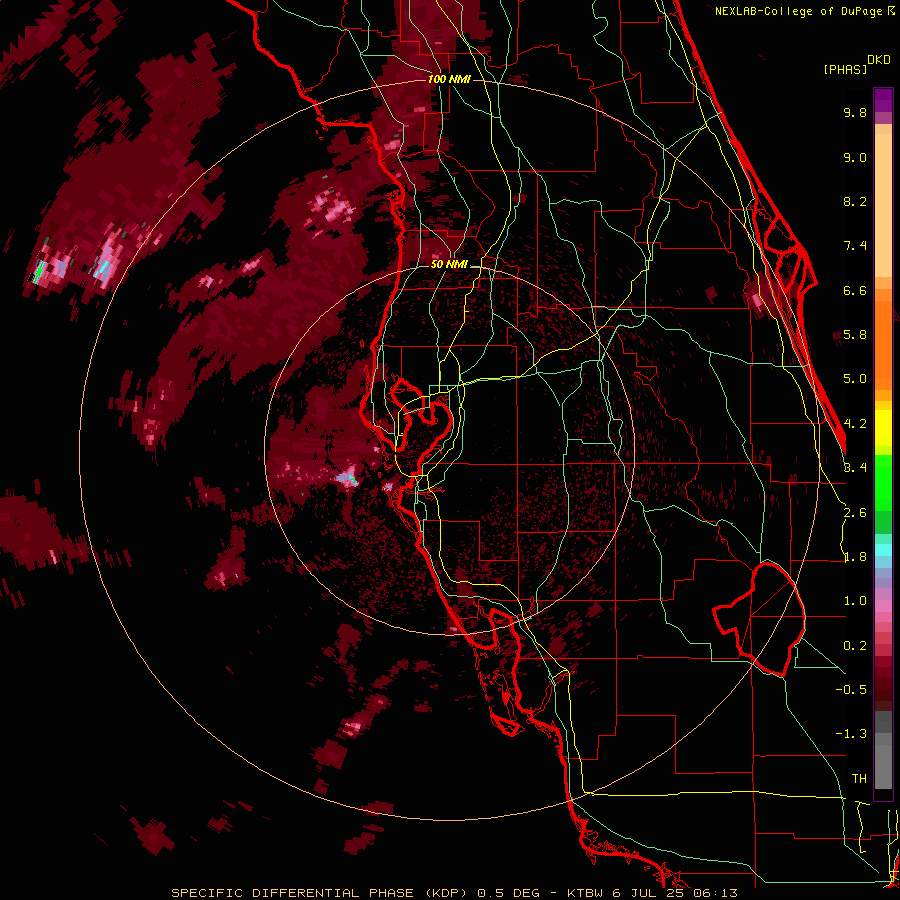Image resolution: width=900 pixels, height=900 pixels.
Task: Click the 8.2 scale value
Action: [855, 201]
